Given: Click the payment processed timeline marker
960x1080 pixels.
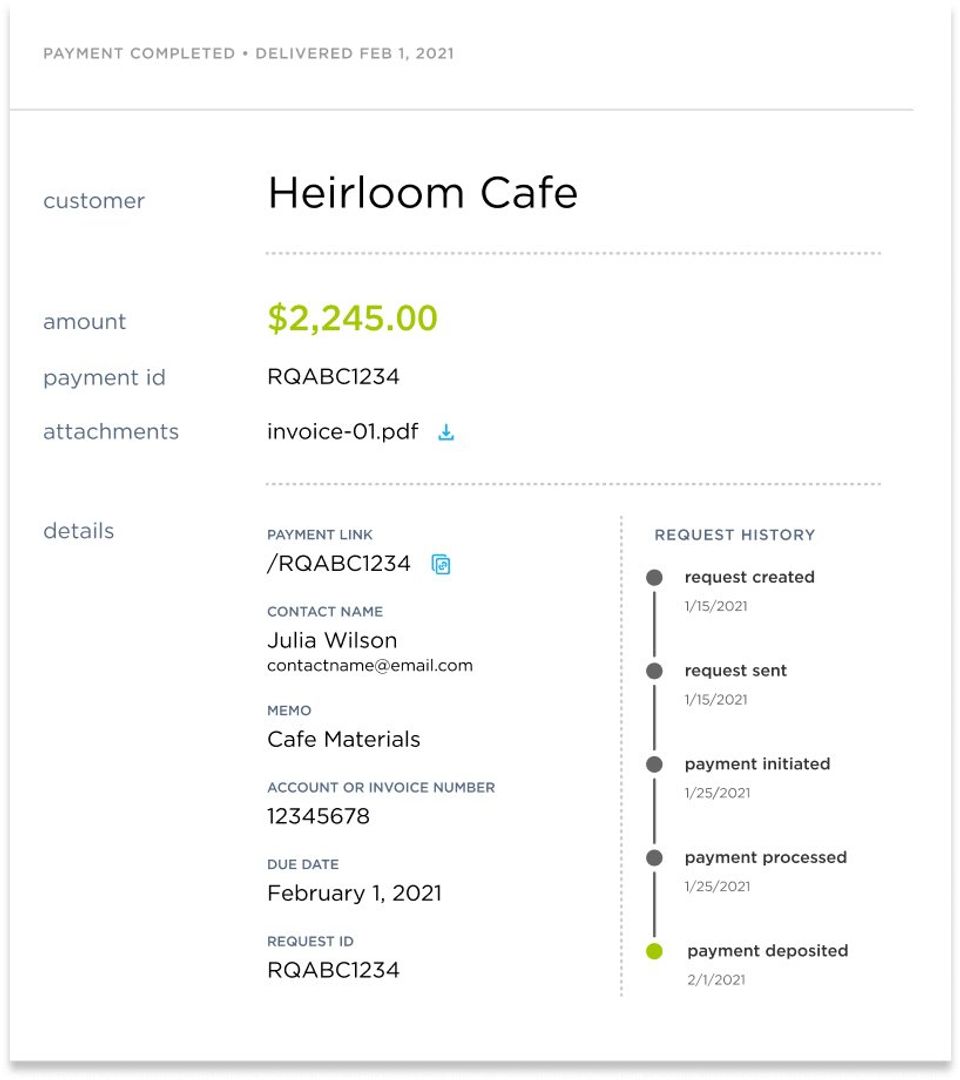Looking at the screenshot, I should (654, 857).
